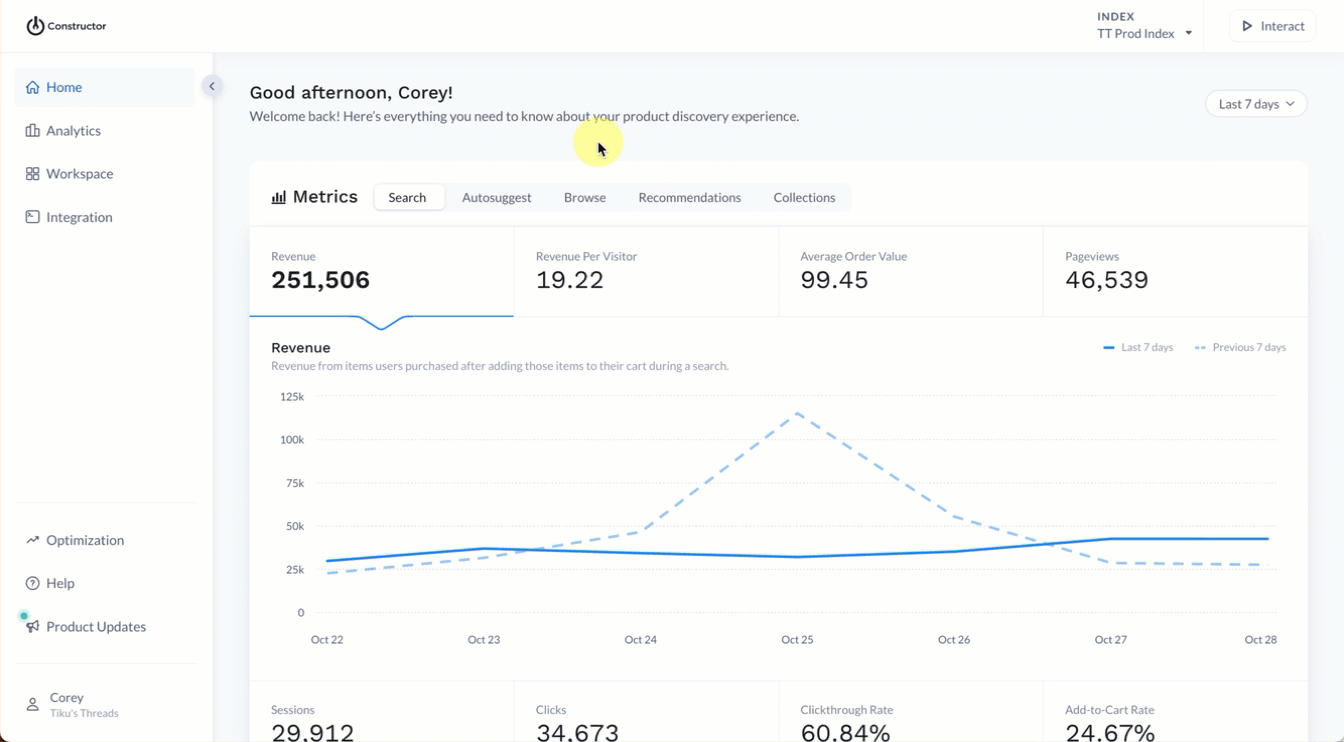The width and height of the screenshot is (1344, 742).
Task: Select the Integration terminal icon
Action: point(33,217)
